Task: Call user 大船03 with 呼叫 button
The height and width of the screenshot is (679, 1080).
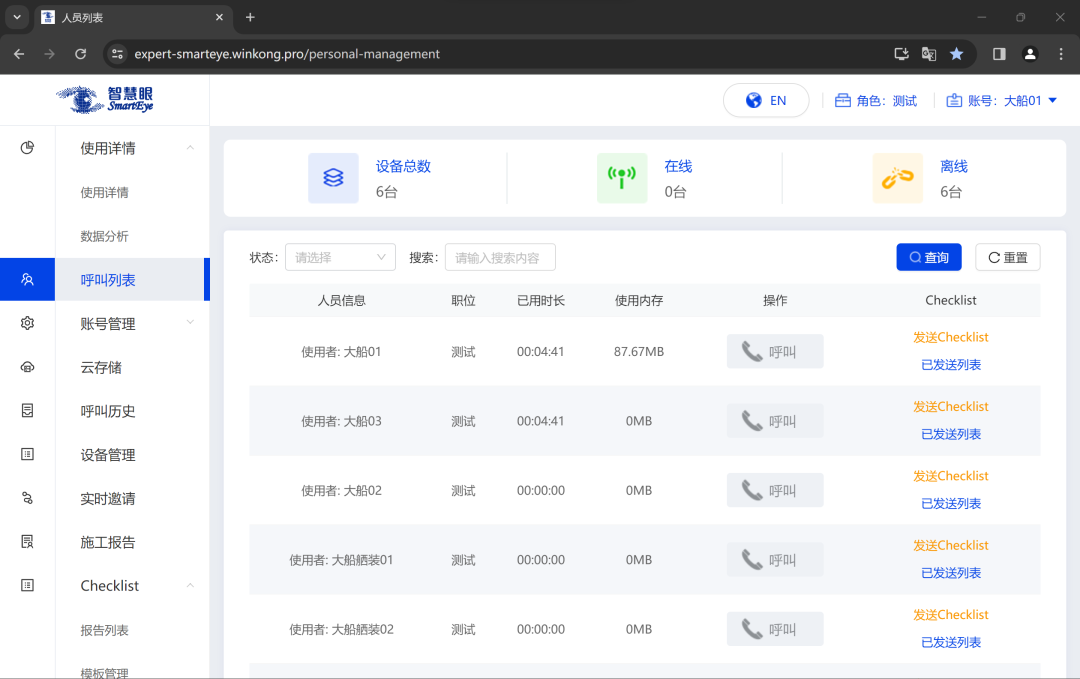Action: (x=775, y=421)
